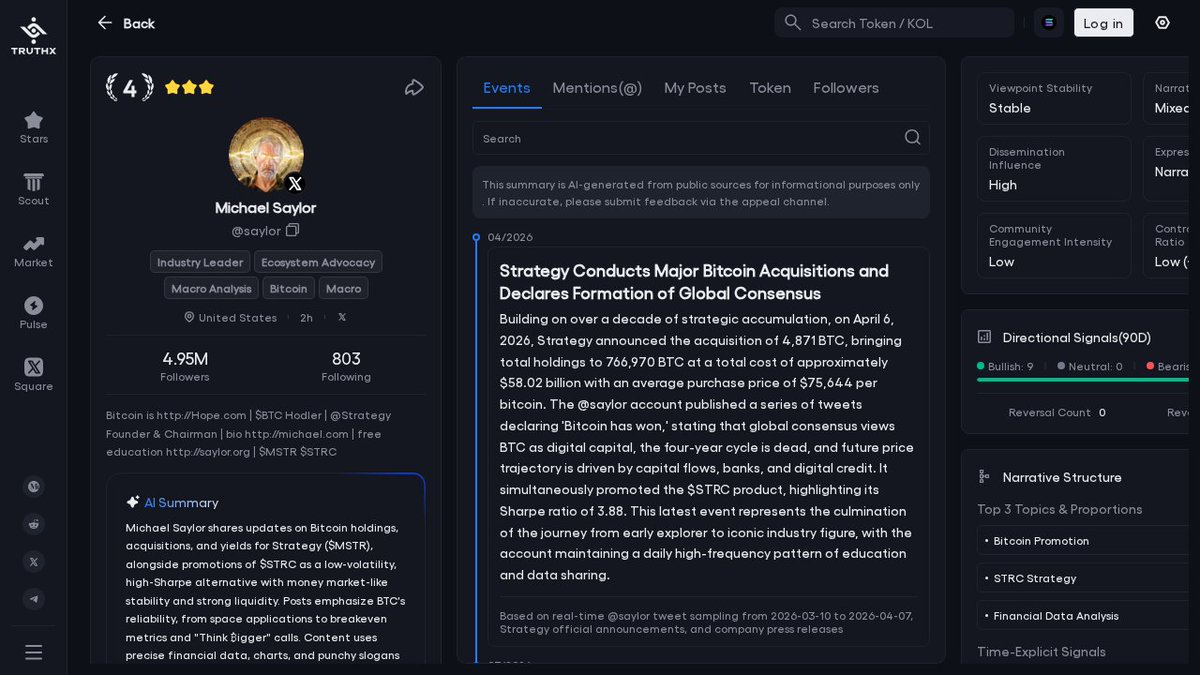
Task: Open the Solana chain selector
Action: click(x=1048, y=23)
